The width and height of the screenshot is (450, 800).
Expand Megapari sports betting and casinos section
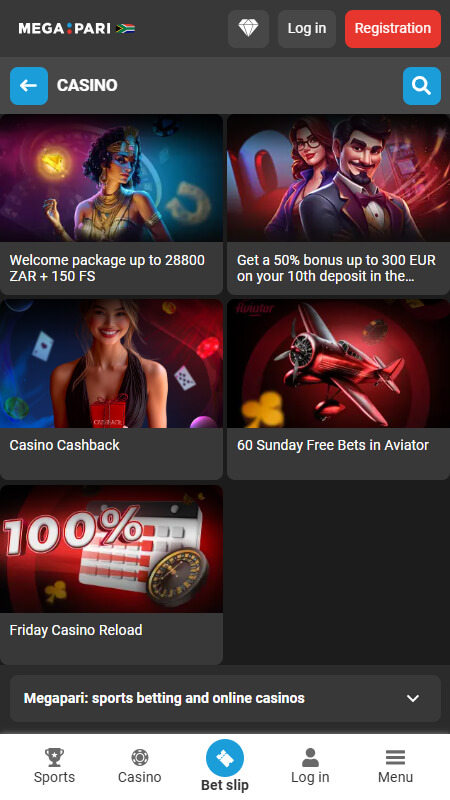[x=225, y=698]
